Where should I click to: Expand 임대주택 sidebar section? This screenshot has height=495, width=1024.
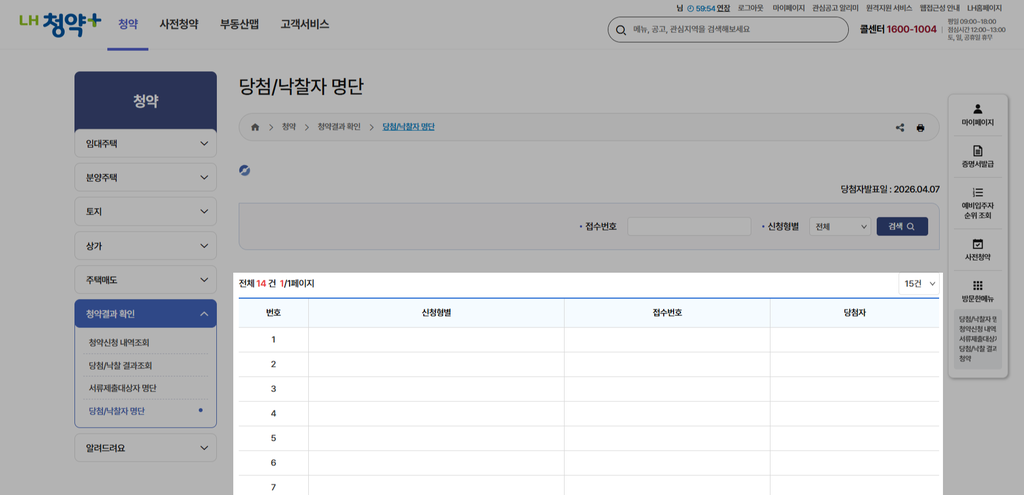tap(146, 143)
